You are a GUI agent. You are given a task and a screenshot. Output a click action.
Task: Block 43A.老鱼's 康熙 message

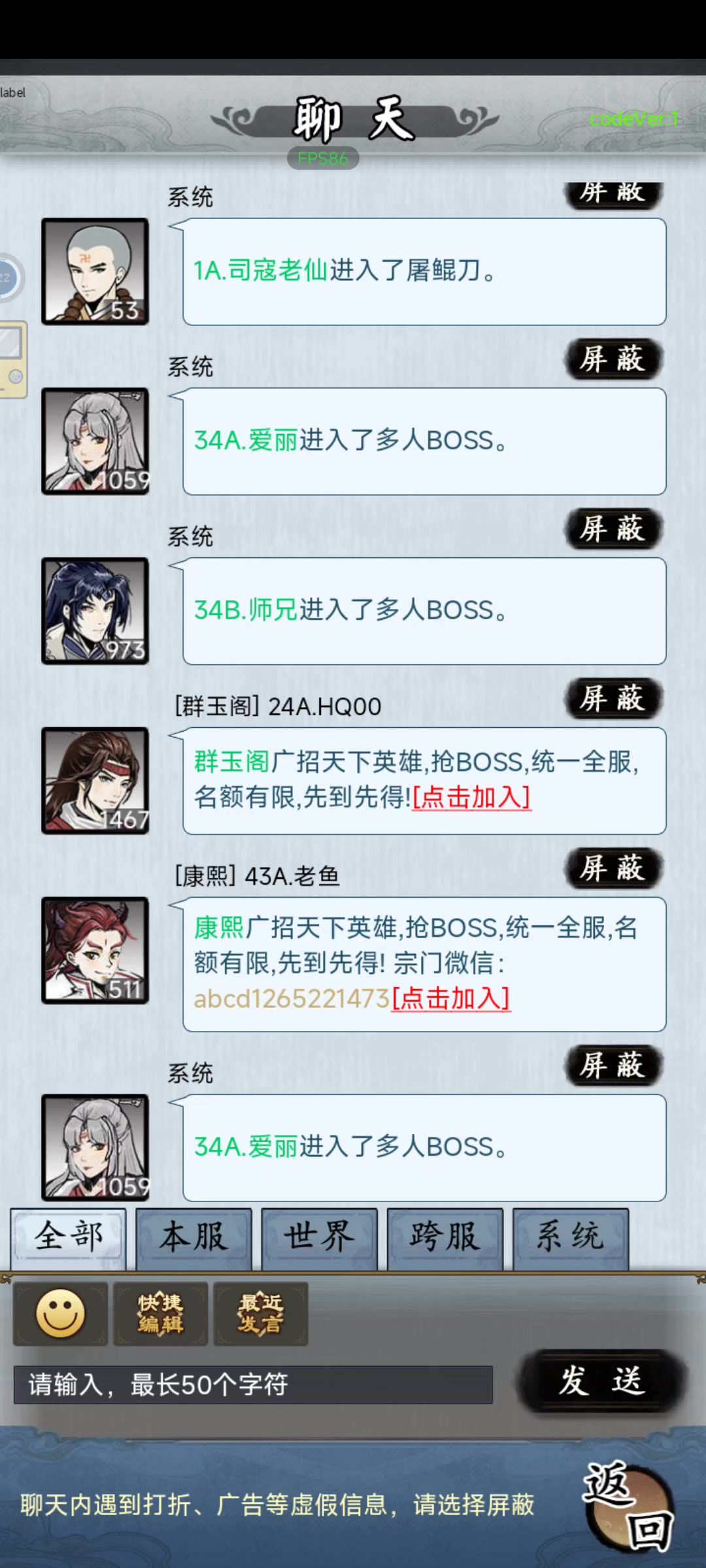613,868
